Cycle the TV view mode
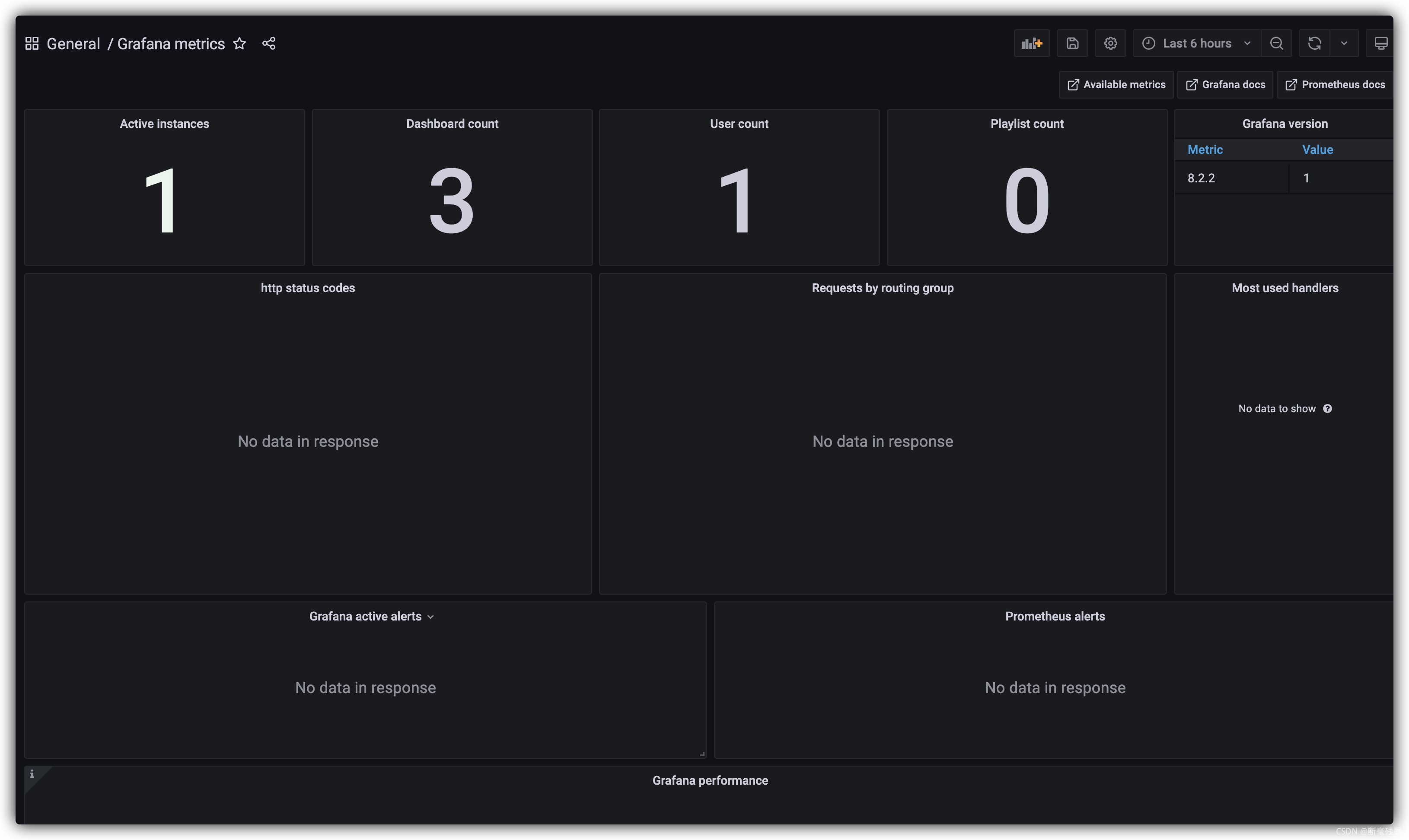 click(x=1381, y=43)
